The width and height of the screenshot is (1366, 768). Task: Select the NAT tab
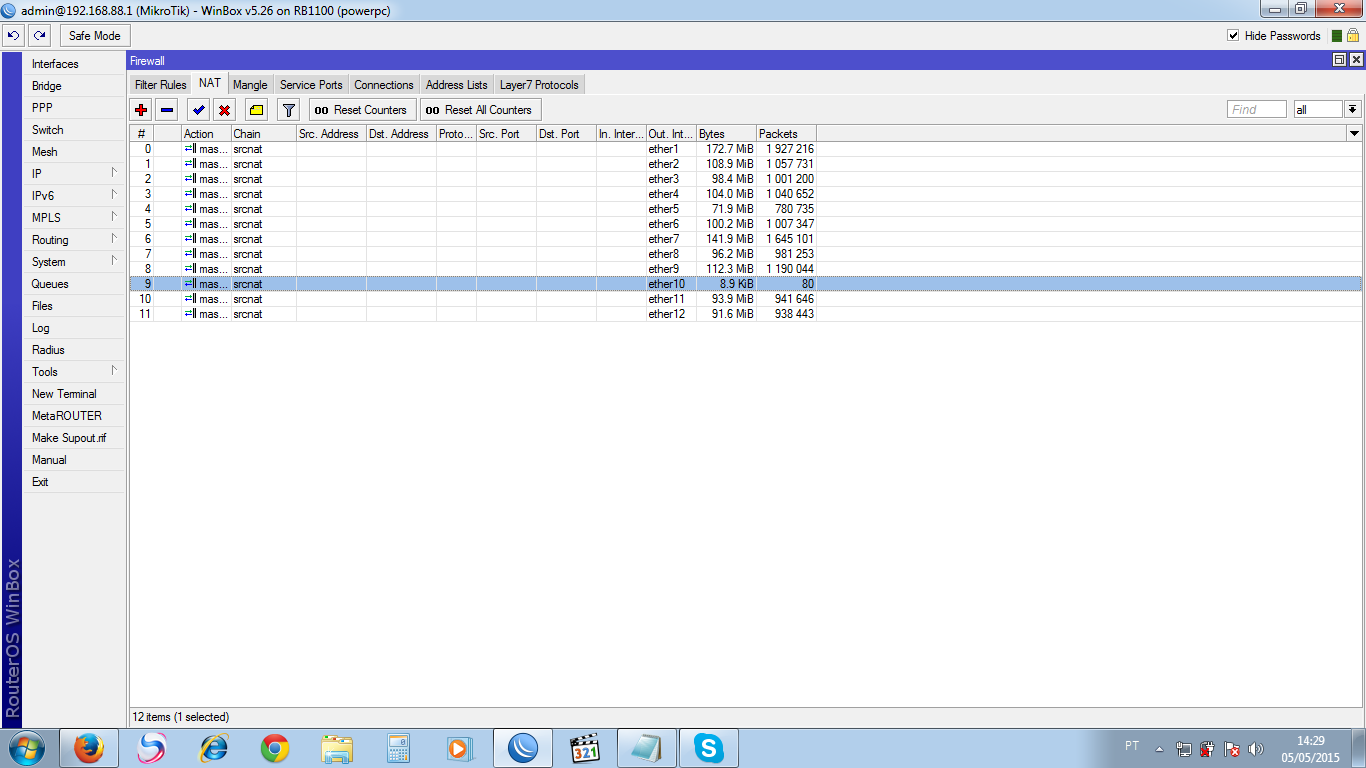point(210,84)
